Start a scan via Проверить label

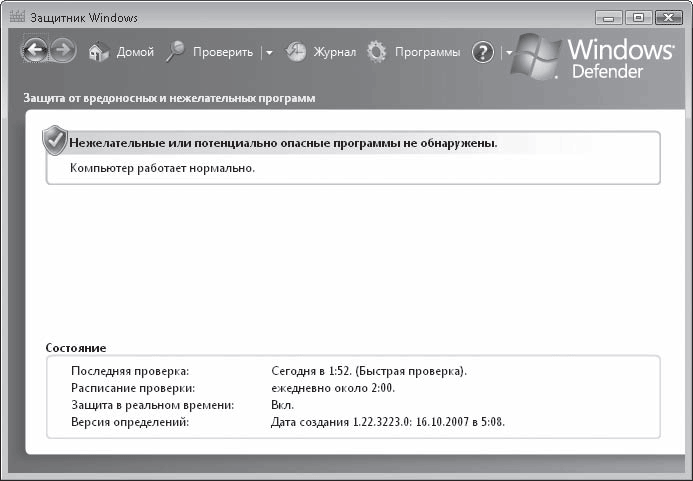tap(223, 53)
